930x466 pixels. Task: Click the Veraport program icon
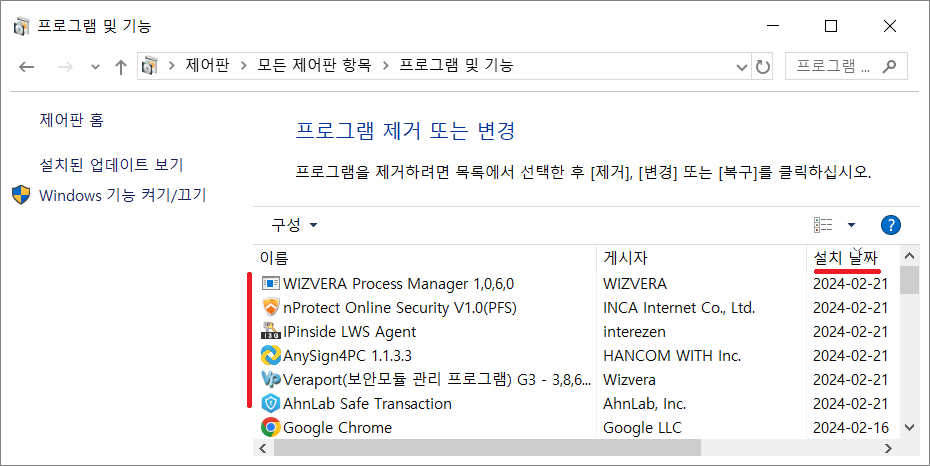(270, 379)
